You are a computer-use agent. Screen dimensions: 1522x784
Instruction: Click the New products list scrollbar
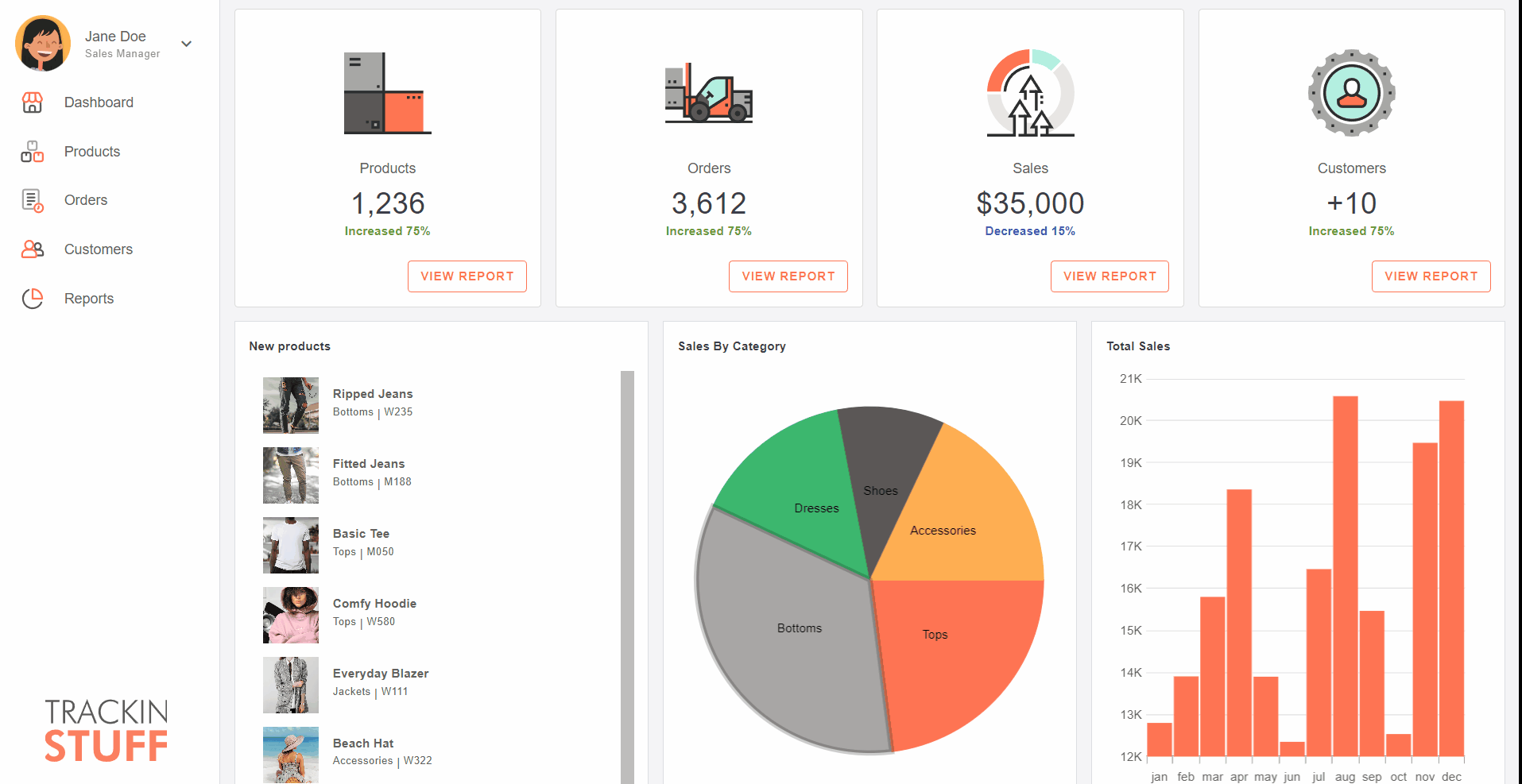coord(627,577)
